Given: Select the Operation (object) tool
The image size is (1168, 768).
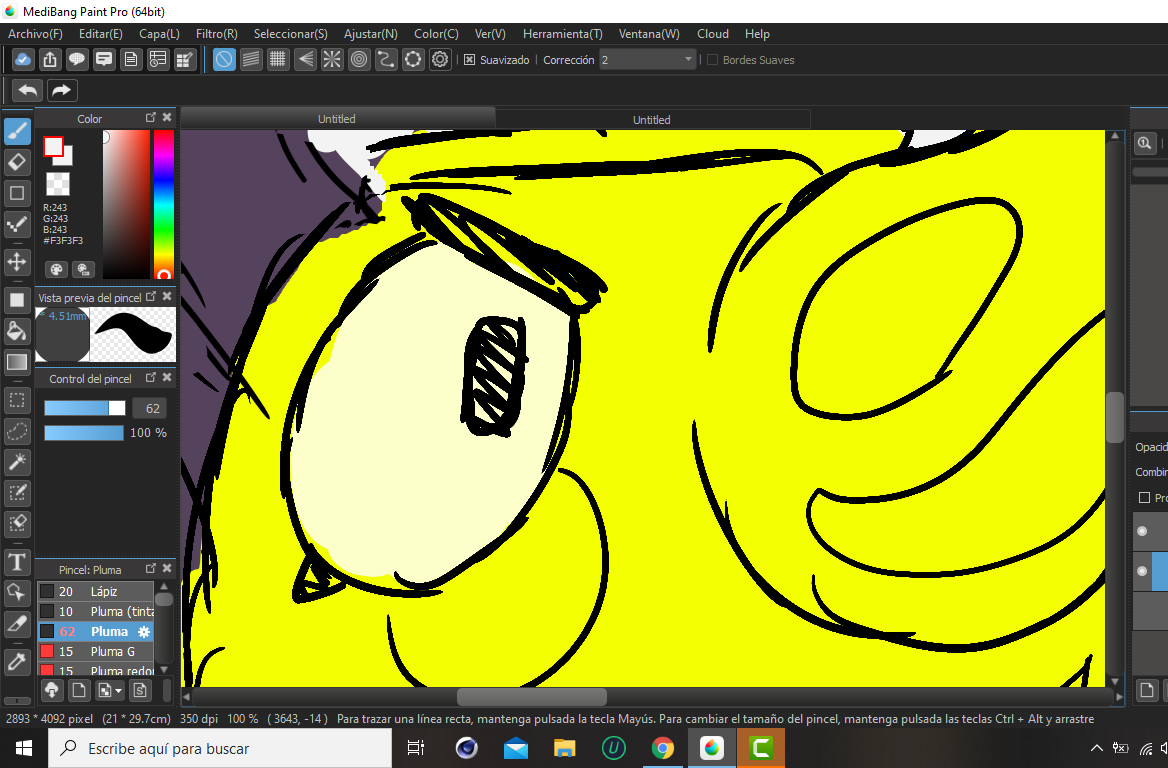Looking at the screenshot, I should pos(17,593).
